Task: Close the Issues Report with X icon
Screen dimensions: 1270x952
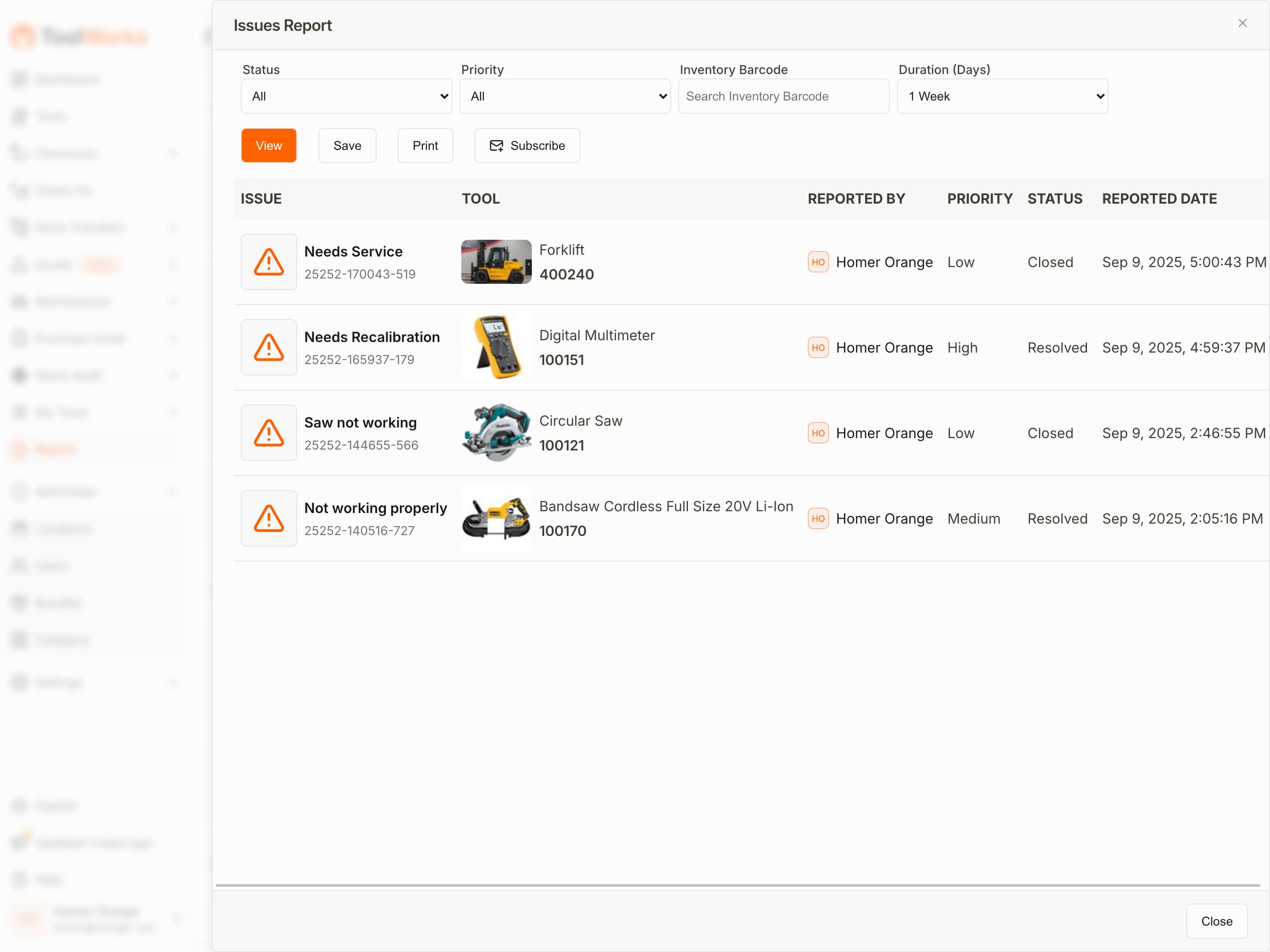Action: [x=1242, y=23]
